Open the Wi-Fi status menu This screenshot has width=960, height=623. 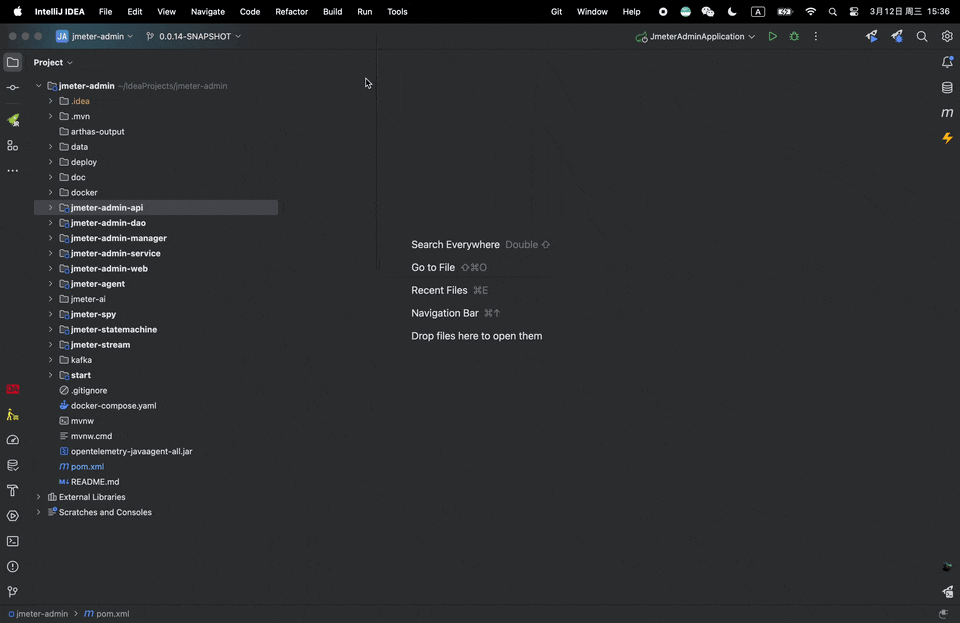[x=811, y=12]
